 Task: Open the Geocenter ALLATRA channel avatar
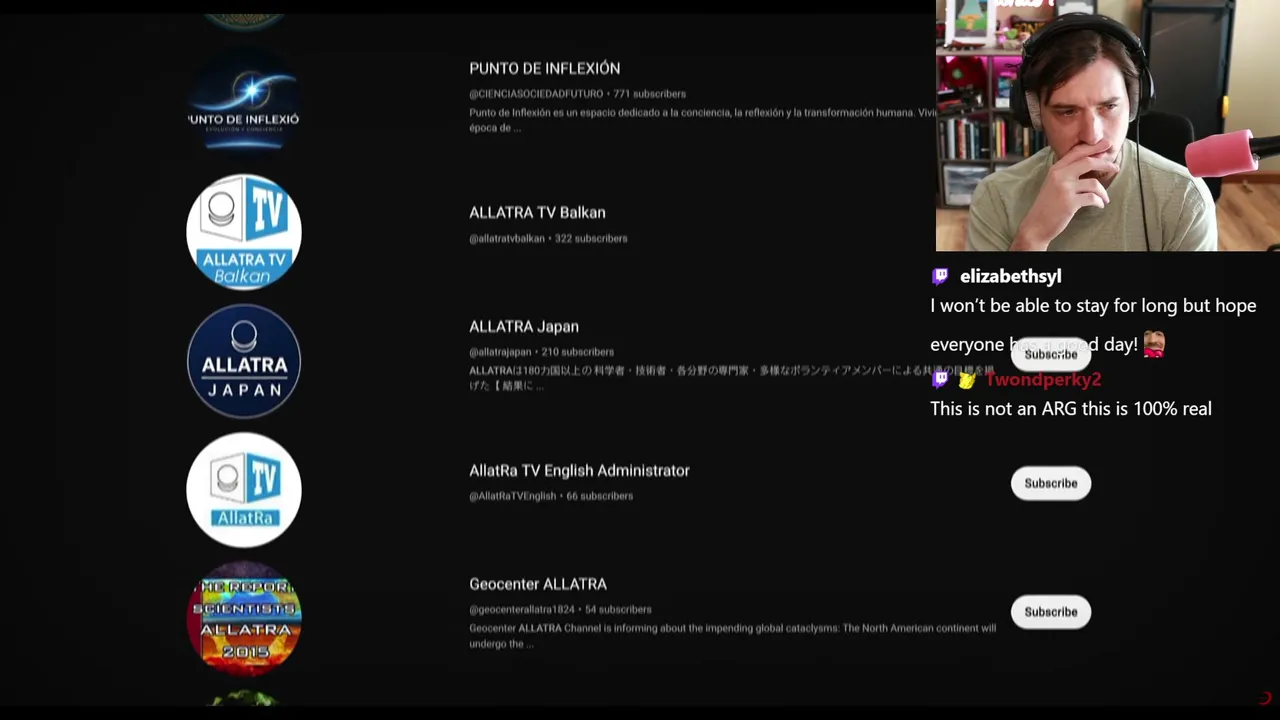[244, 618]
